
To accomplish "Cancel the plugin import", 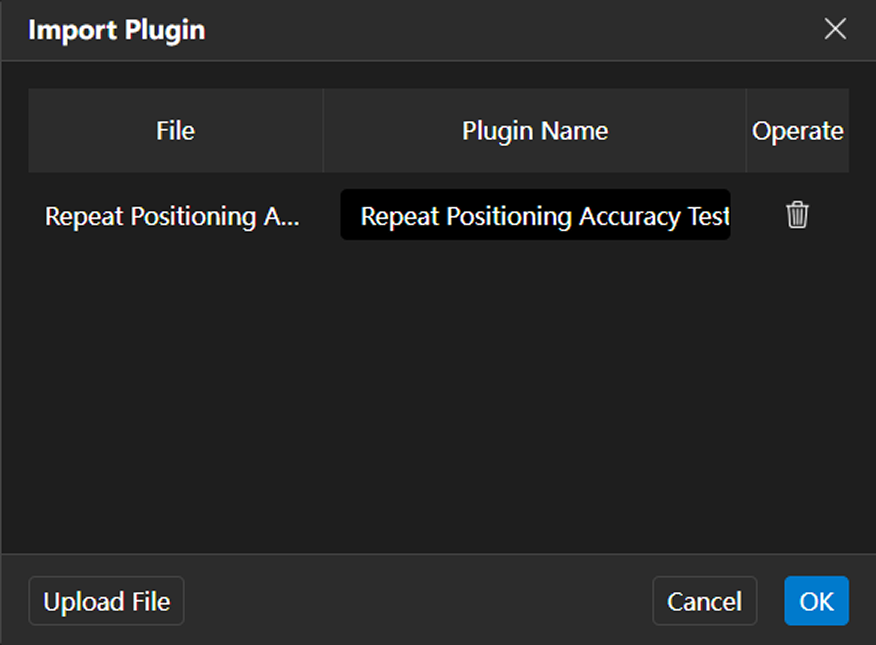I will tap(704, 601).
